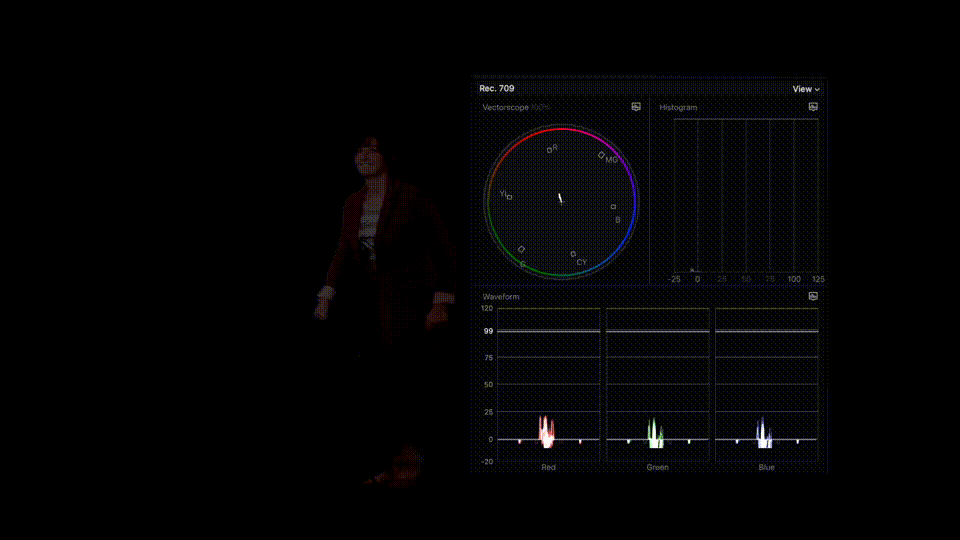Viewport: 960px width, 540px height.
Task: Click the Histogram panel title
Action: click(678, 107)
